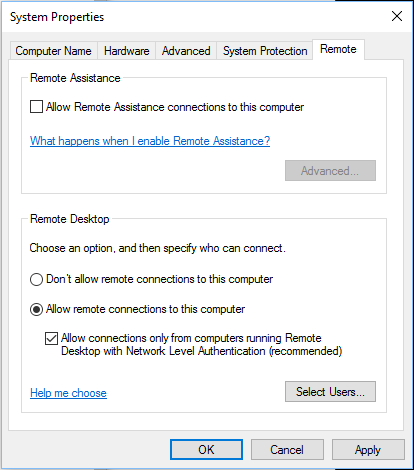Uncheck the Network Level Authentication checkbox
414x470 pixels.
[x=51, y=338]
